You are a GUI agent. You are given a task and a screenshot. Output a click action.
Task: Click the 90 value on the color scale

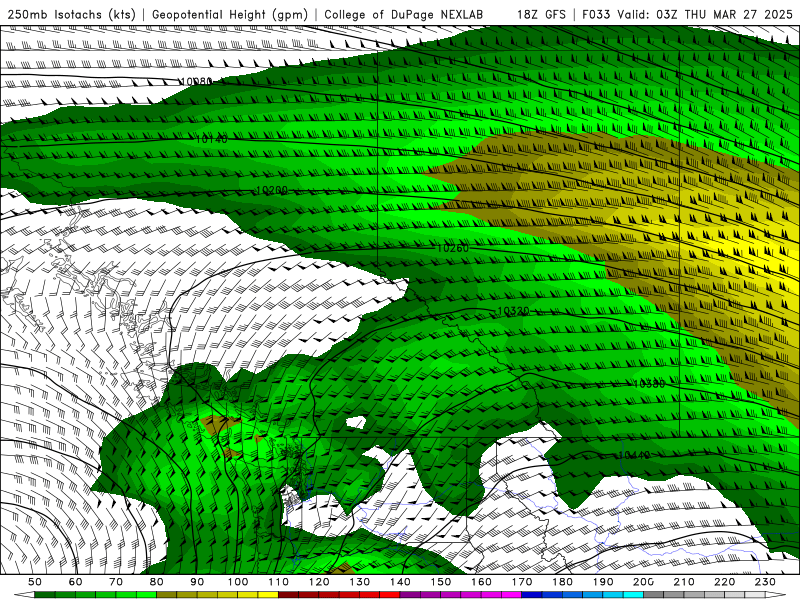pos(197,582)
